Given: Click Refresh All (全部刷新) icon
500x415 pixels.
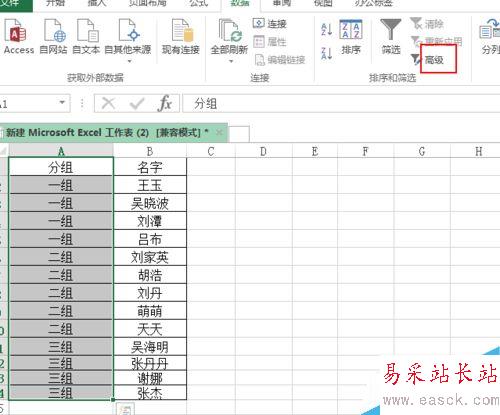Looking at the screenshot, I should click(x=229, y=32).
